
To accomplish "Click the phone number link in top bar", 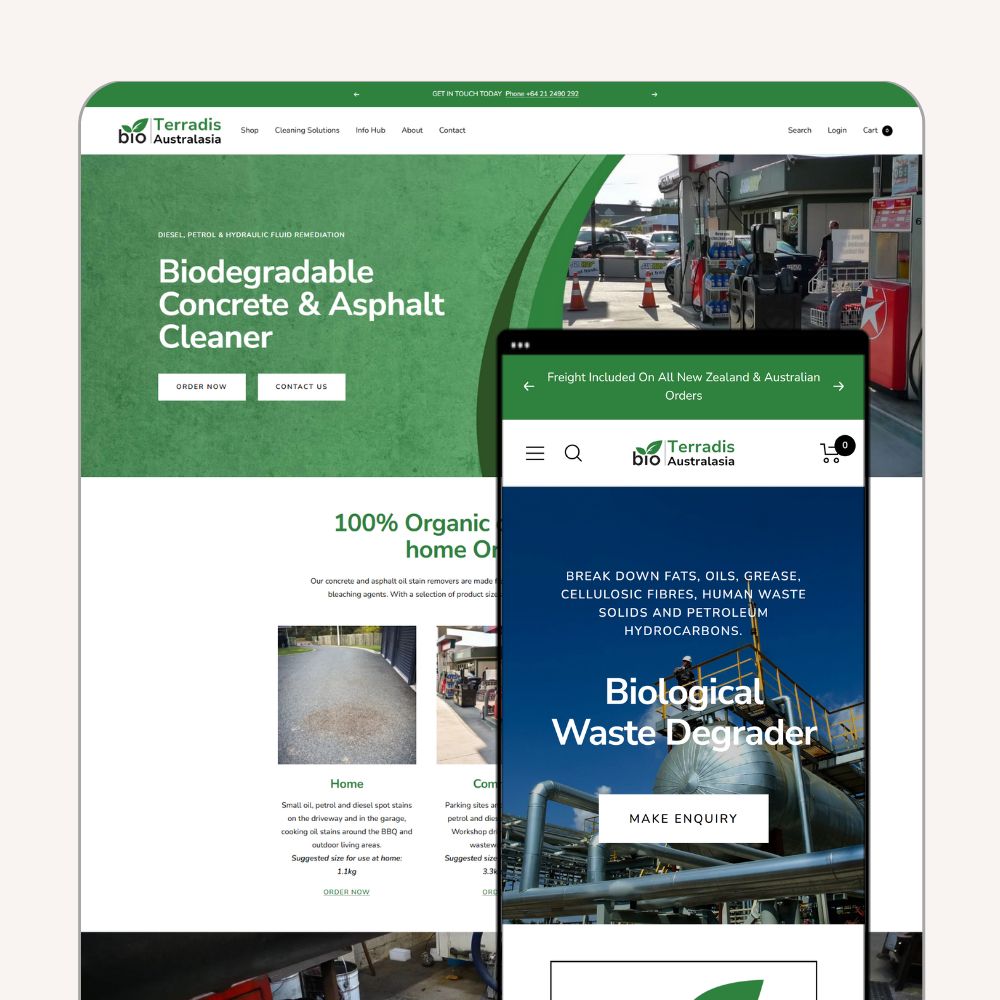I will [542, 94].
